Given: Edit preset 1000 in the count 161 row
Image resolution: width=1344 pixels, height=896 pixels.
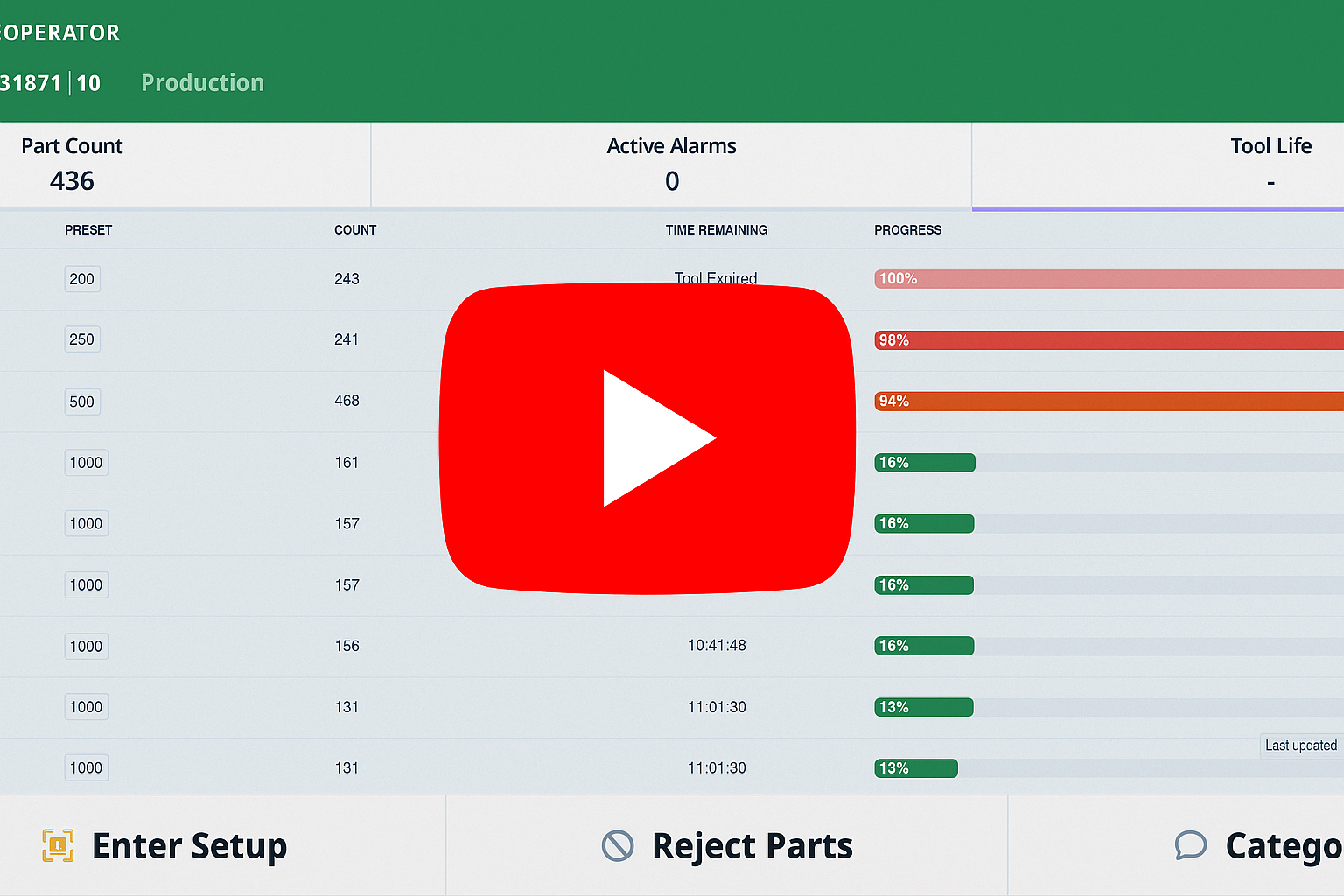Looking at the screenshot, I should click(x=86, y=463).
